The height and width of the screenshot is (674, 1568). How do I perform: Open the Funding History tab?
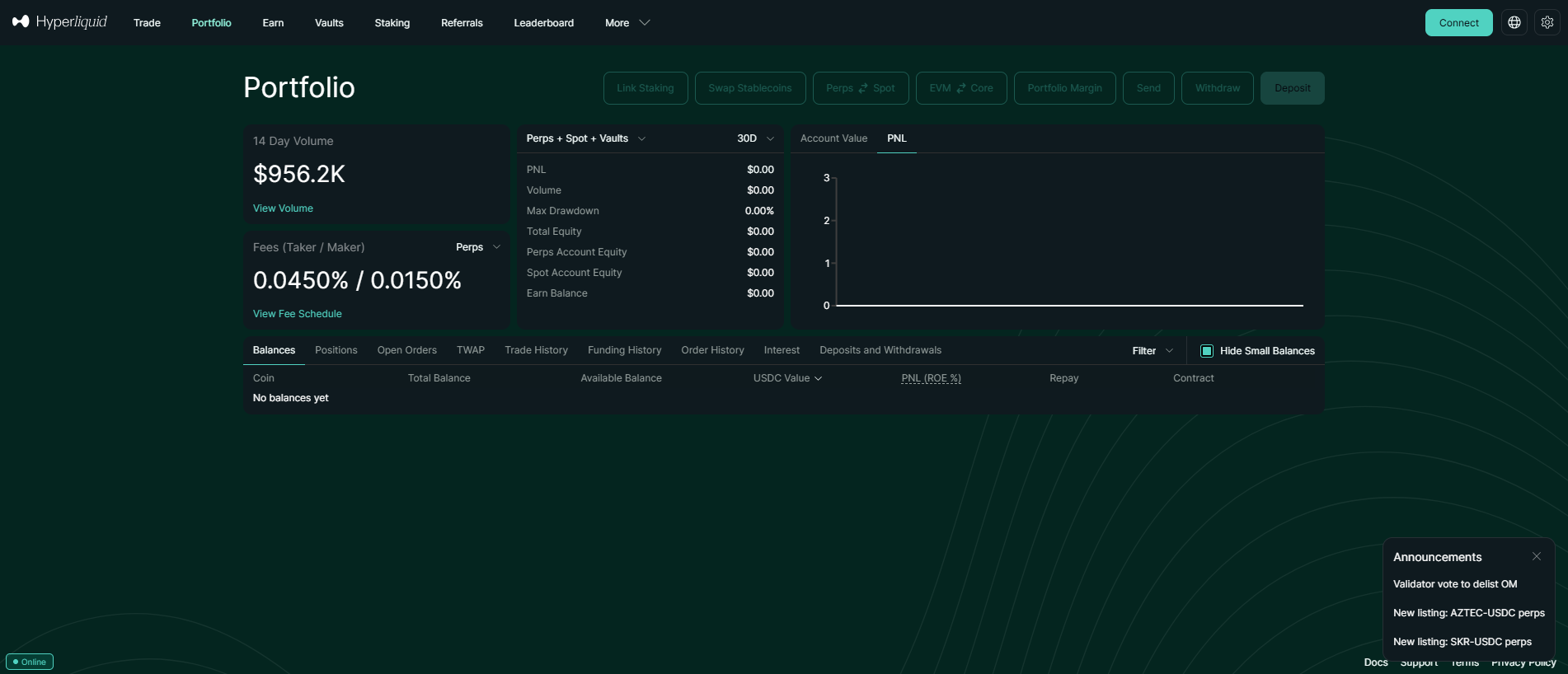click(625, 350)
